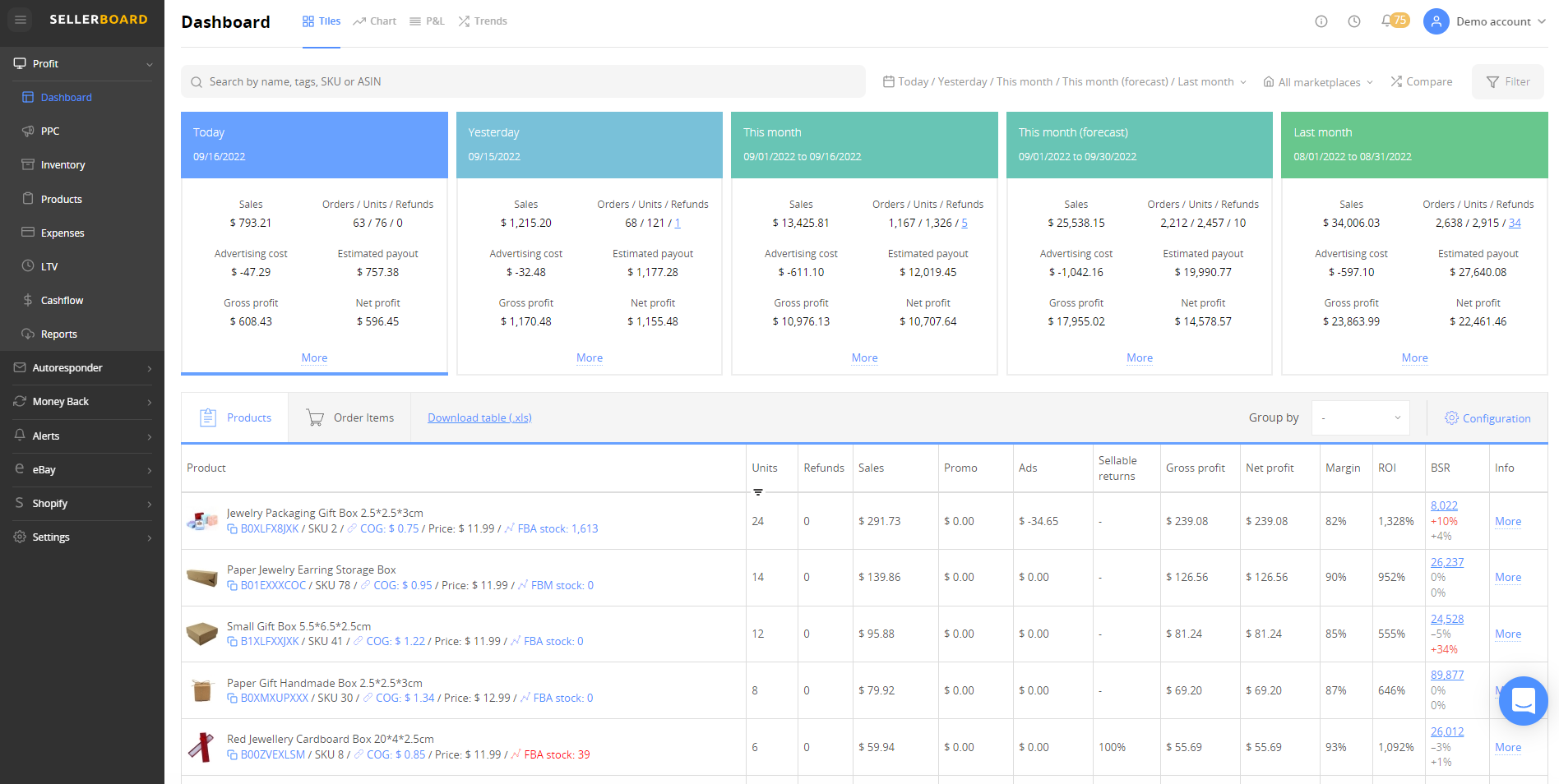Click the This month refunds count 5
The image size is (1559, 784).
pyautogui.click(x=965, y=223)
